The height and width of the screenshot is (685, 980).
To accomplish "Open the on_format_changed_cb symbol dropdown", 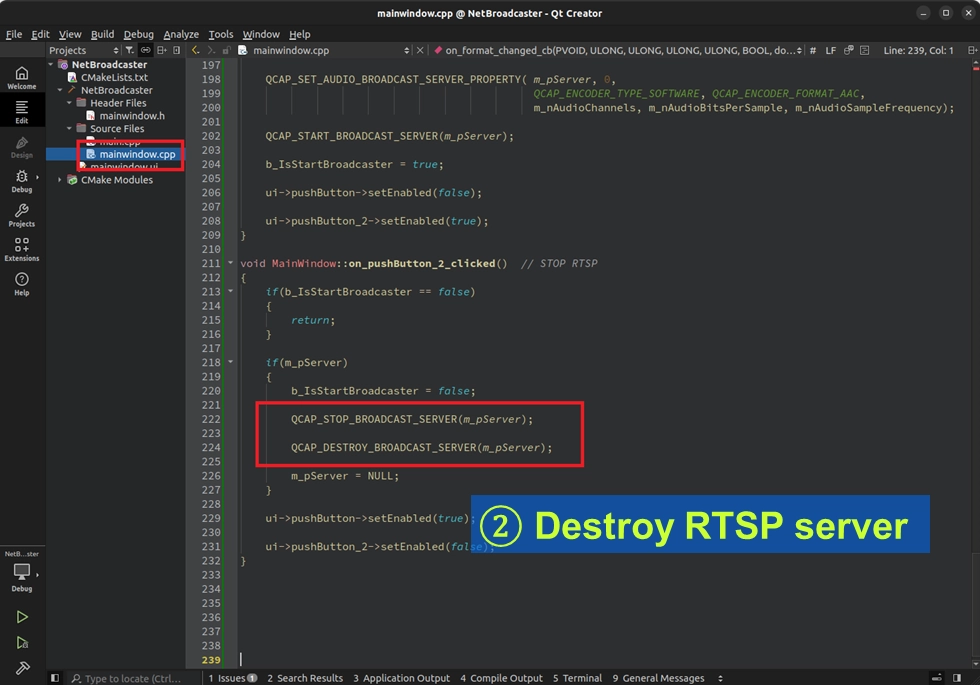I will coord(618,51).
